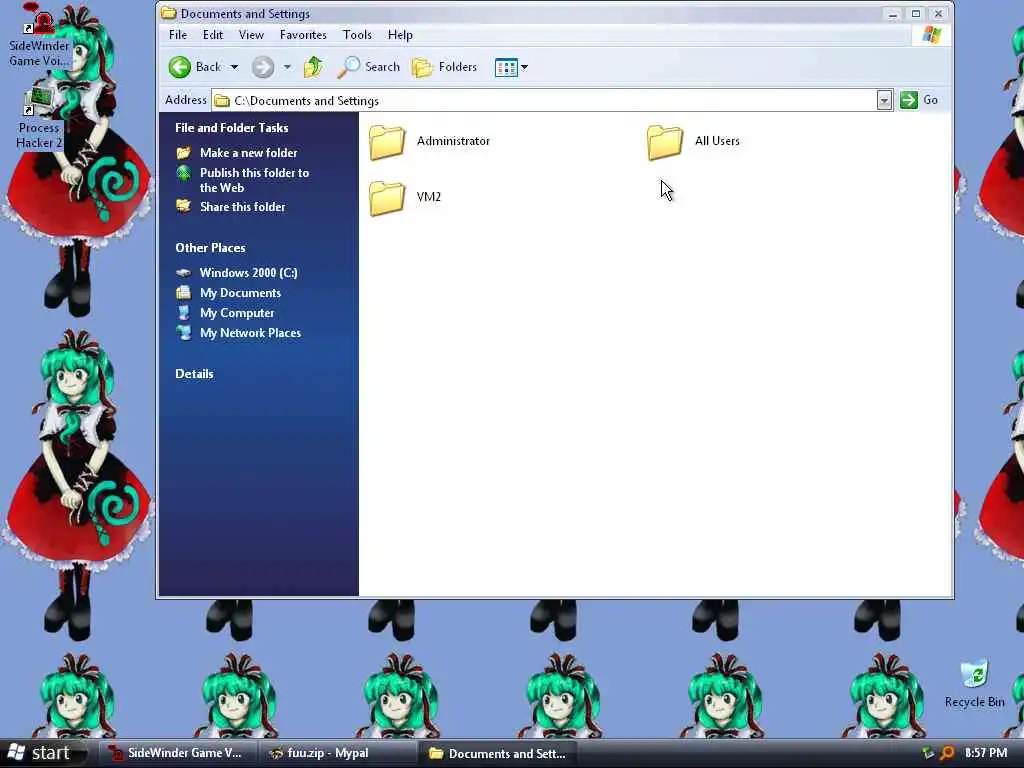Open the Edit menu
The width and height of the screenshot is (1024, 768).
click(x=213, y=35)
